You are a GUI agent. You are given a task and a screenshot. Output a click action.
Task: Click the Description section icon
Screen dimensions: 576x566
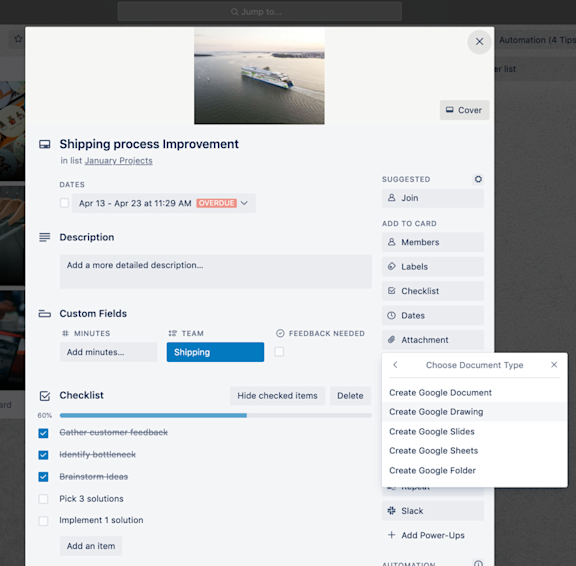click(x=44, y=237)
